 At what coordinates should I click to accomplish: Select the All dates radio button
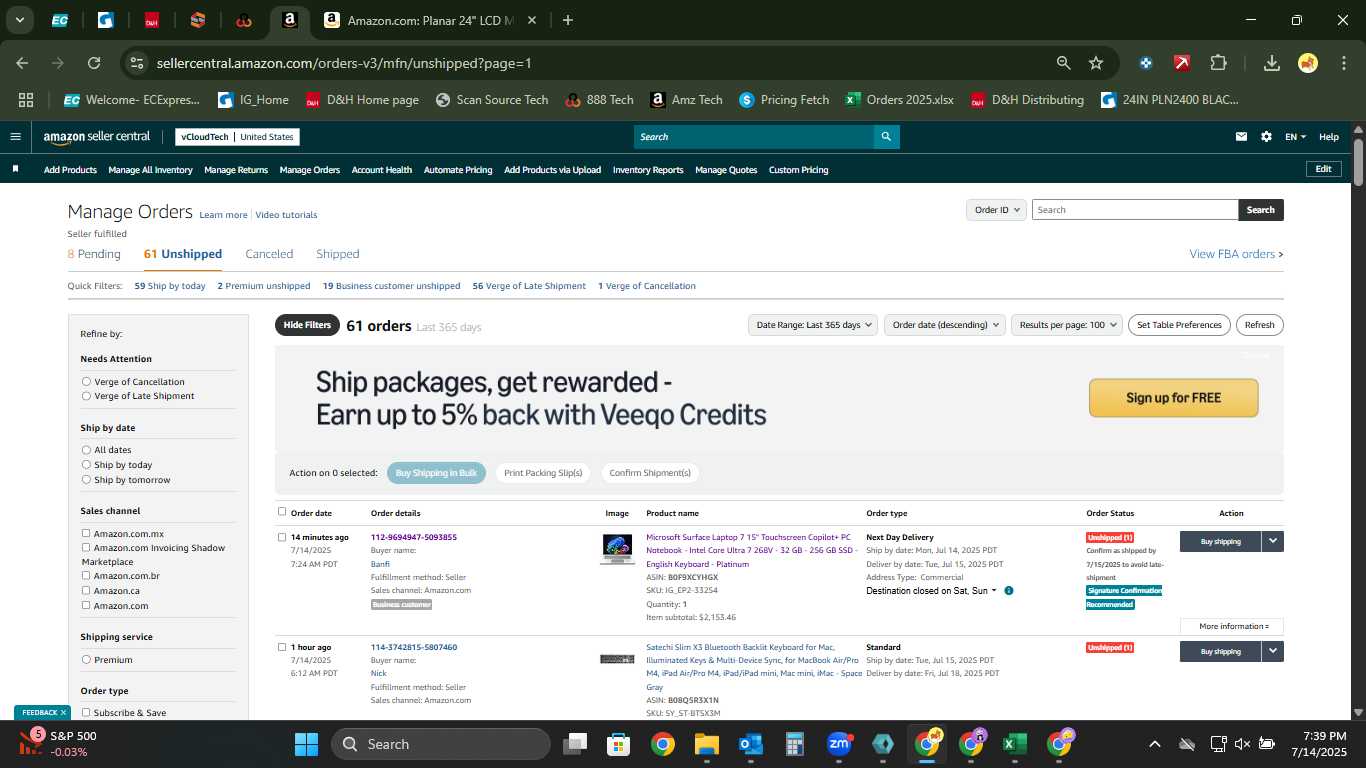tap(86, 450)
